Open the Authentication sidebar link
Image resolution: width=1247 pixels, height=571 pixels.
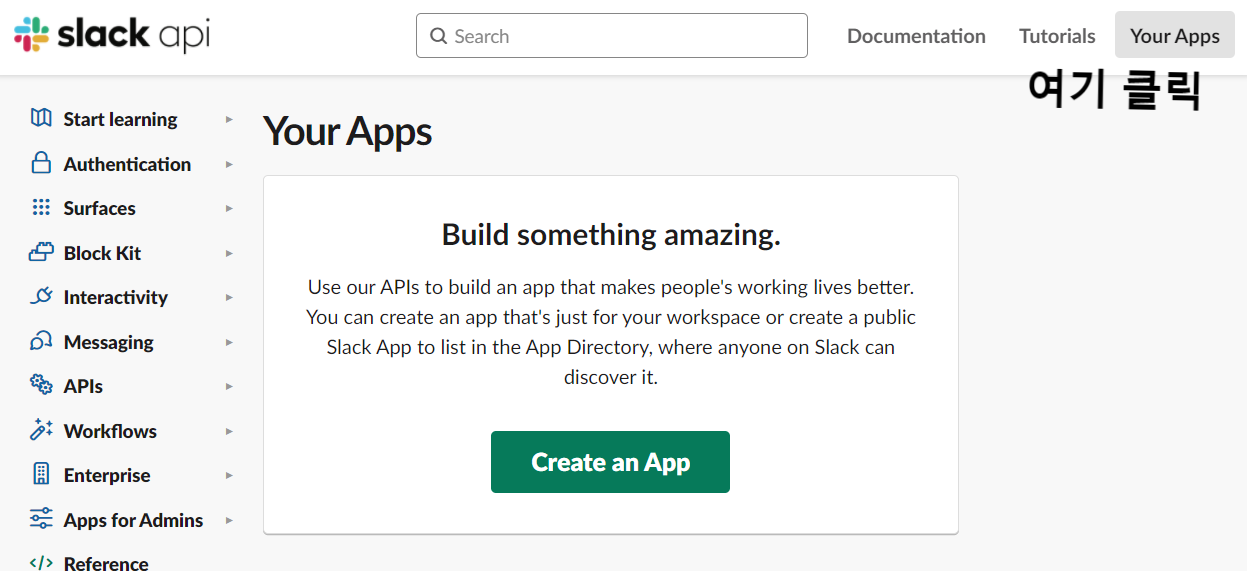(127, 164)
